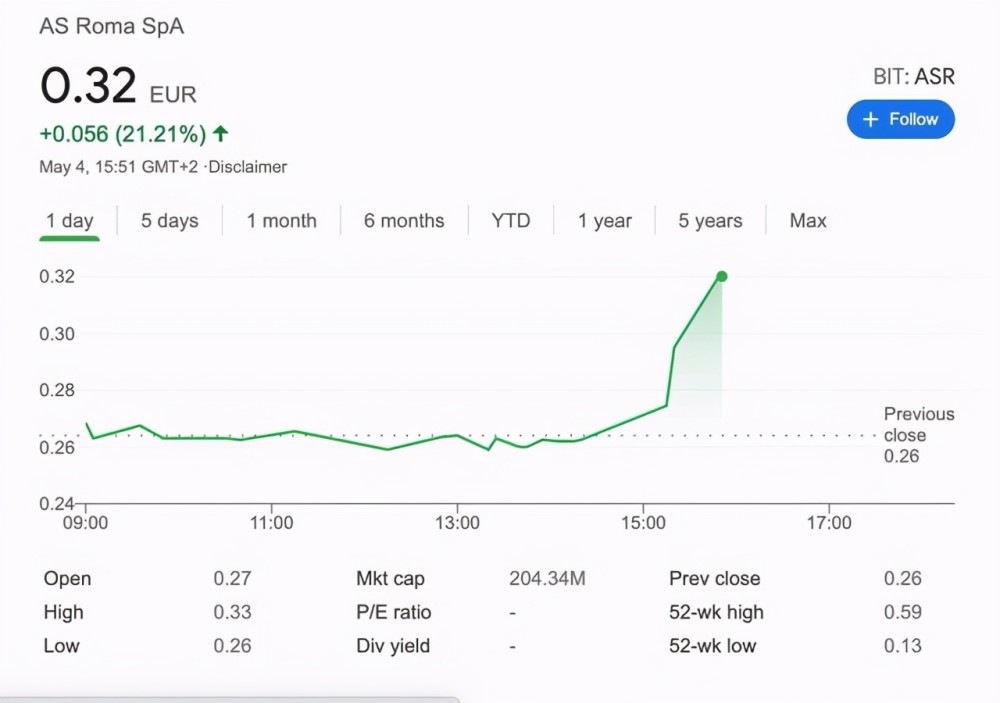Switch to the 5 days tab

170,221
